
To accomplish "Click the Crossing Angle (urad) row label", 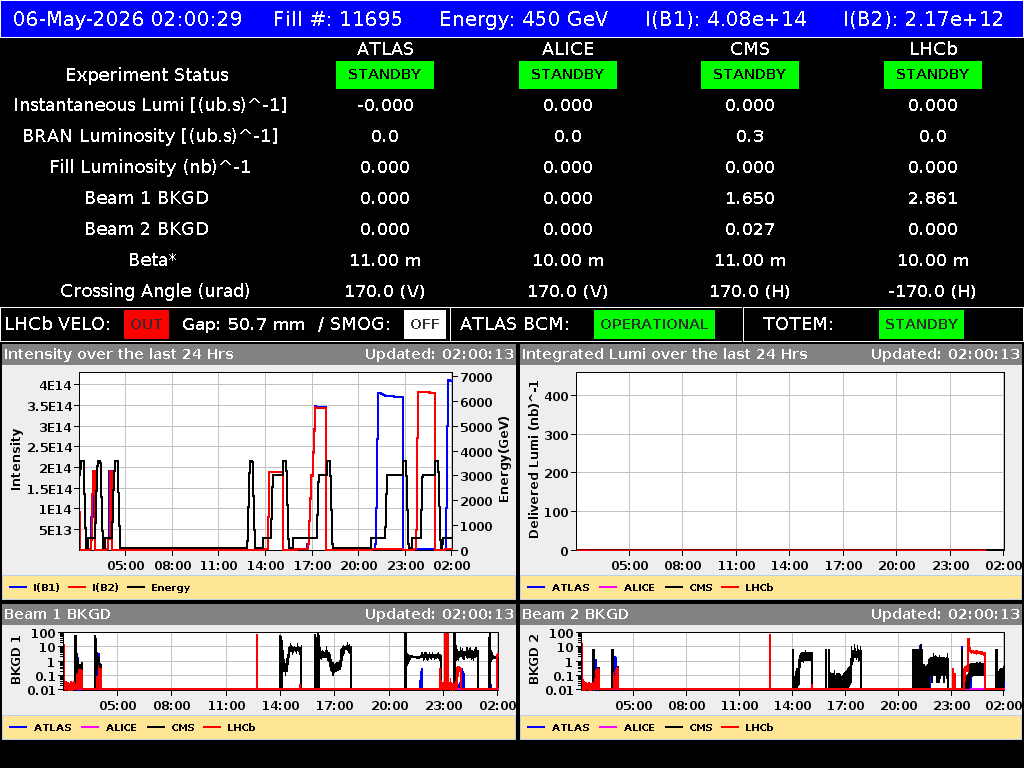I will [155, 291].
